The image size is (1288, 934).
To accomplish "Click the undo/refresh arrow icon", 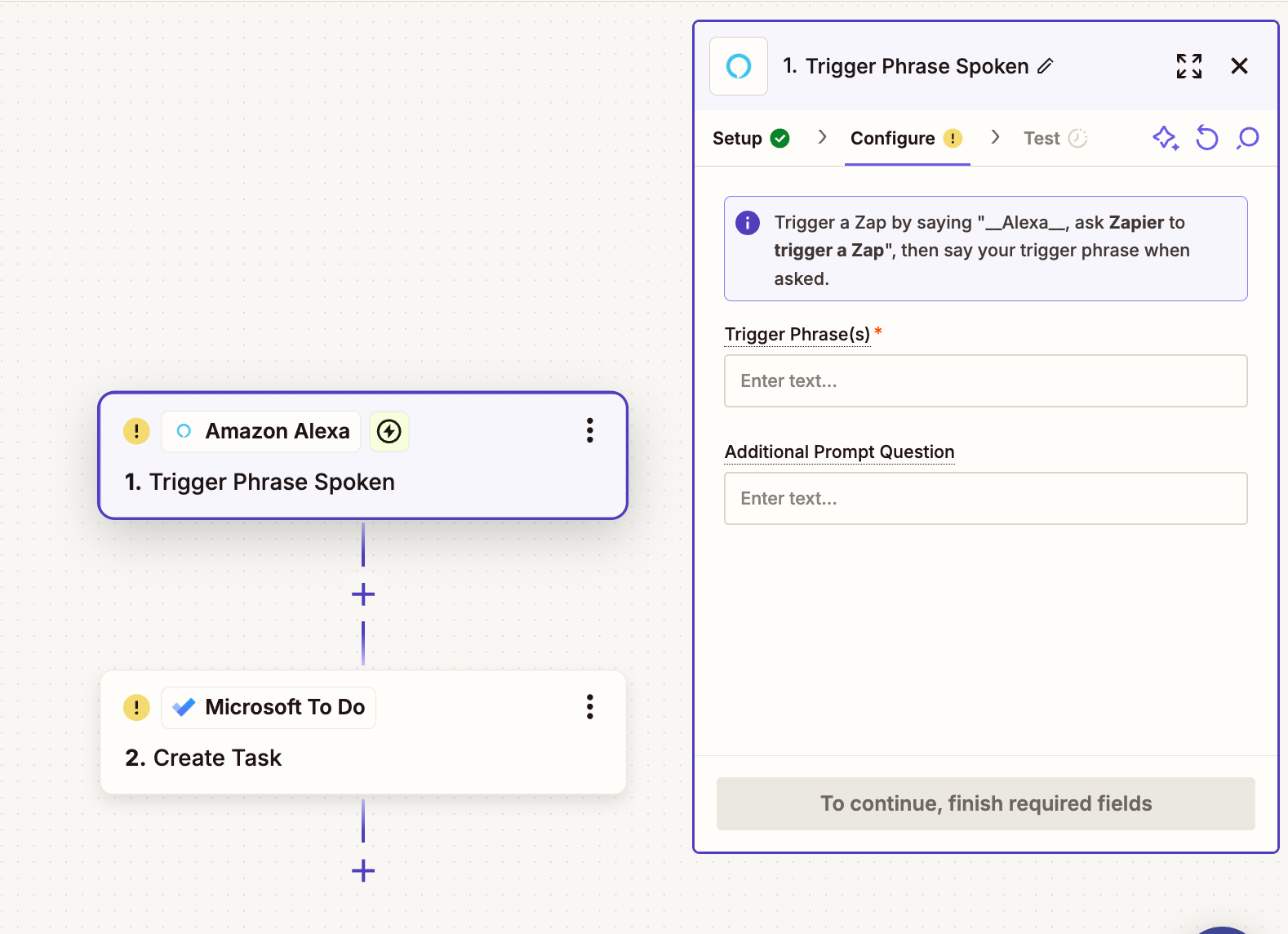I will pyautogui.click(x=1207, y=138).
